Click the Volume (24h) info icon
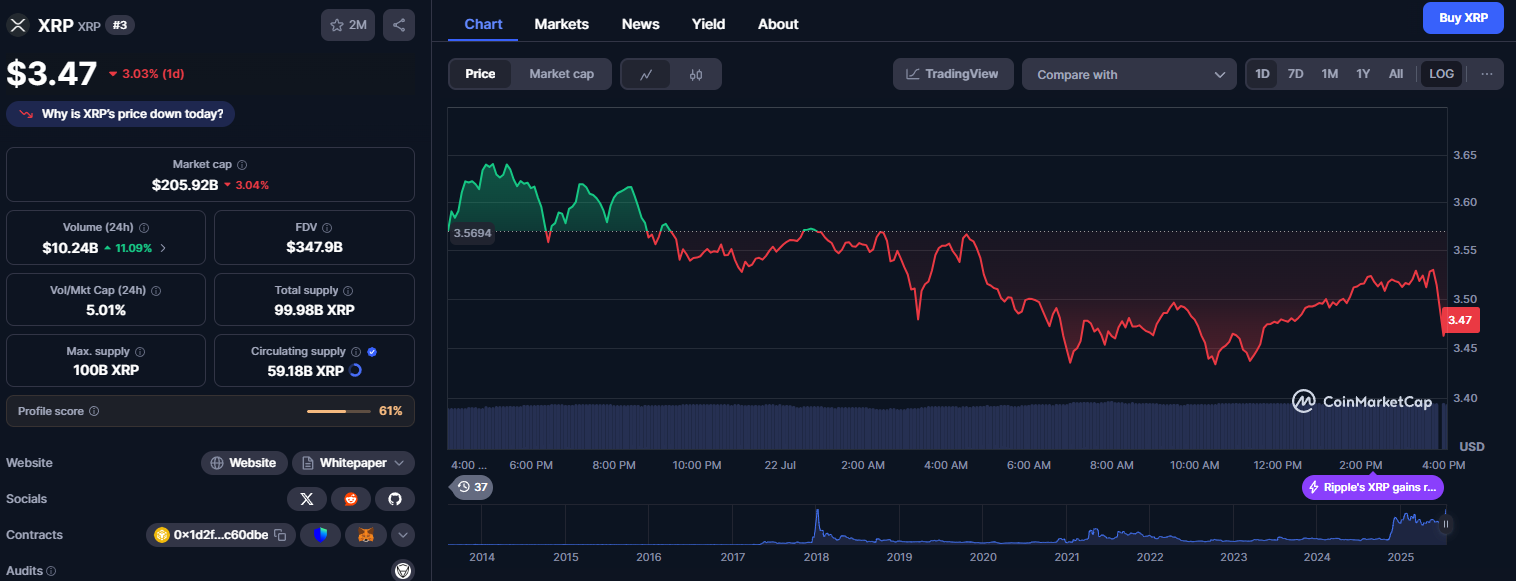 144,227
